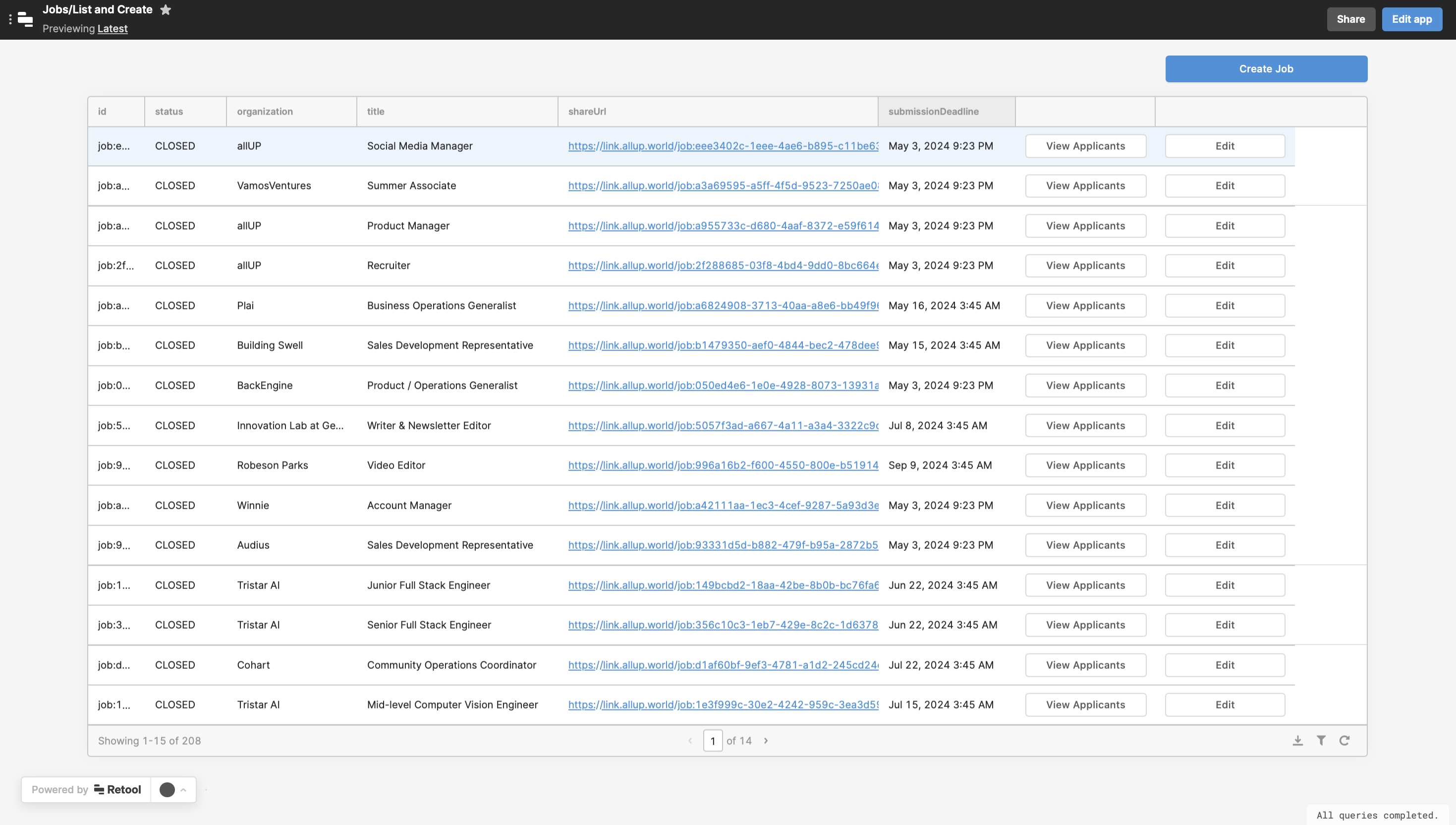Click the previous page arrow

click(690, 741)
